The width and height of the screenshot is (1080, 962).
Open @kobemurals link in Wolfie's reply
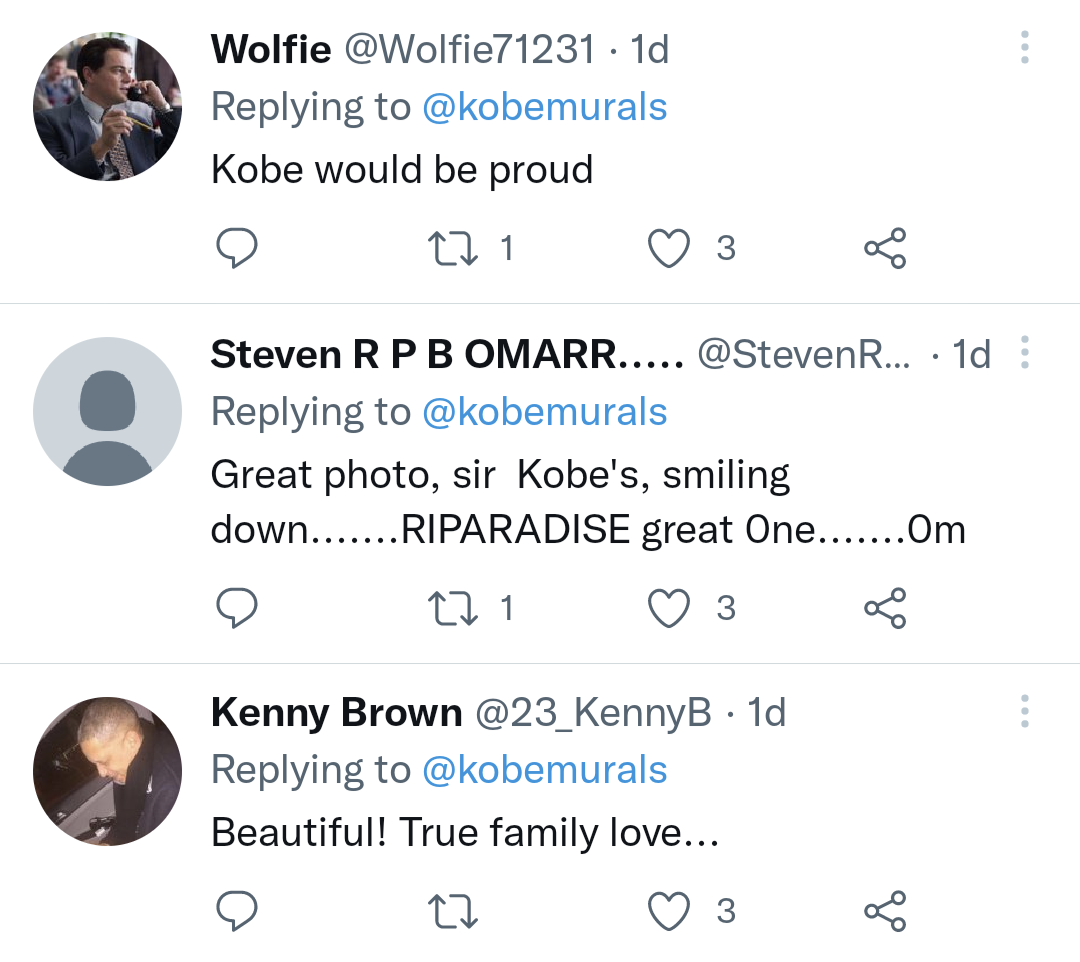click(545, 106)
